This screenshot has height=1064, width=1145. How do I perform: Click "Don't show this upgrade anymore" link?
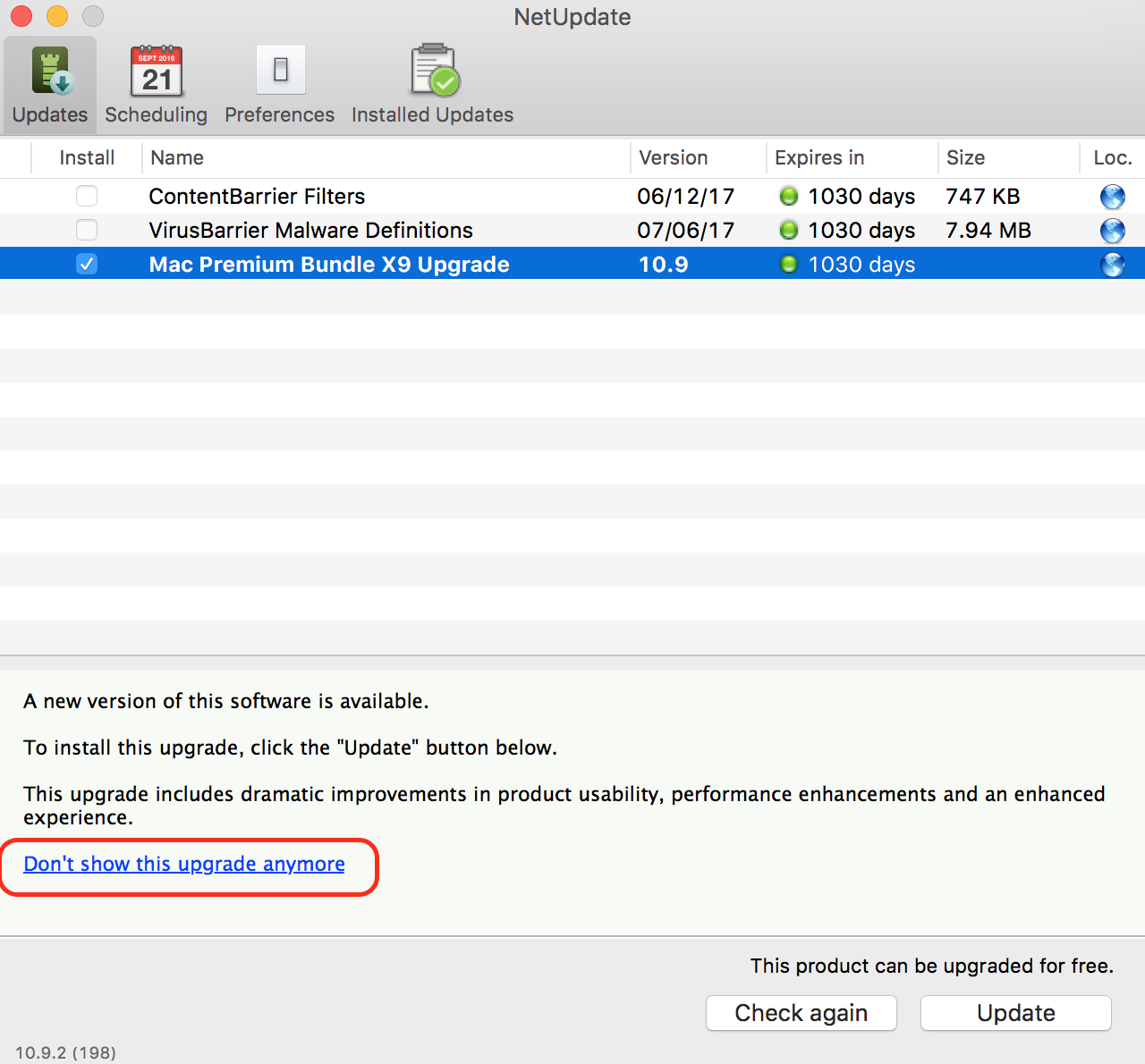(184, 864)
